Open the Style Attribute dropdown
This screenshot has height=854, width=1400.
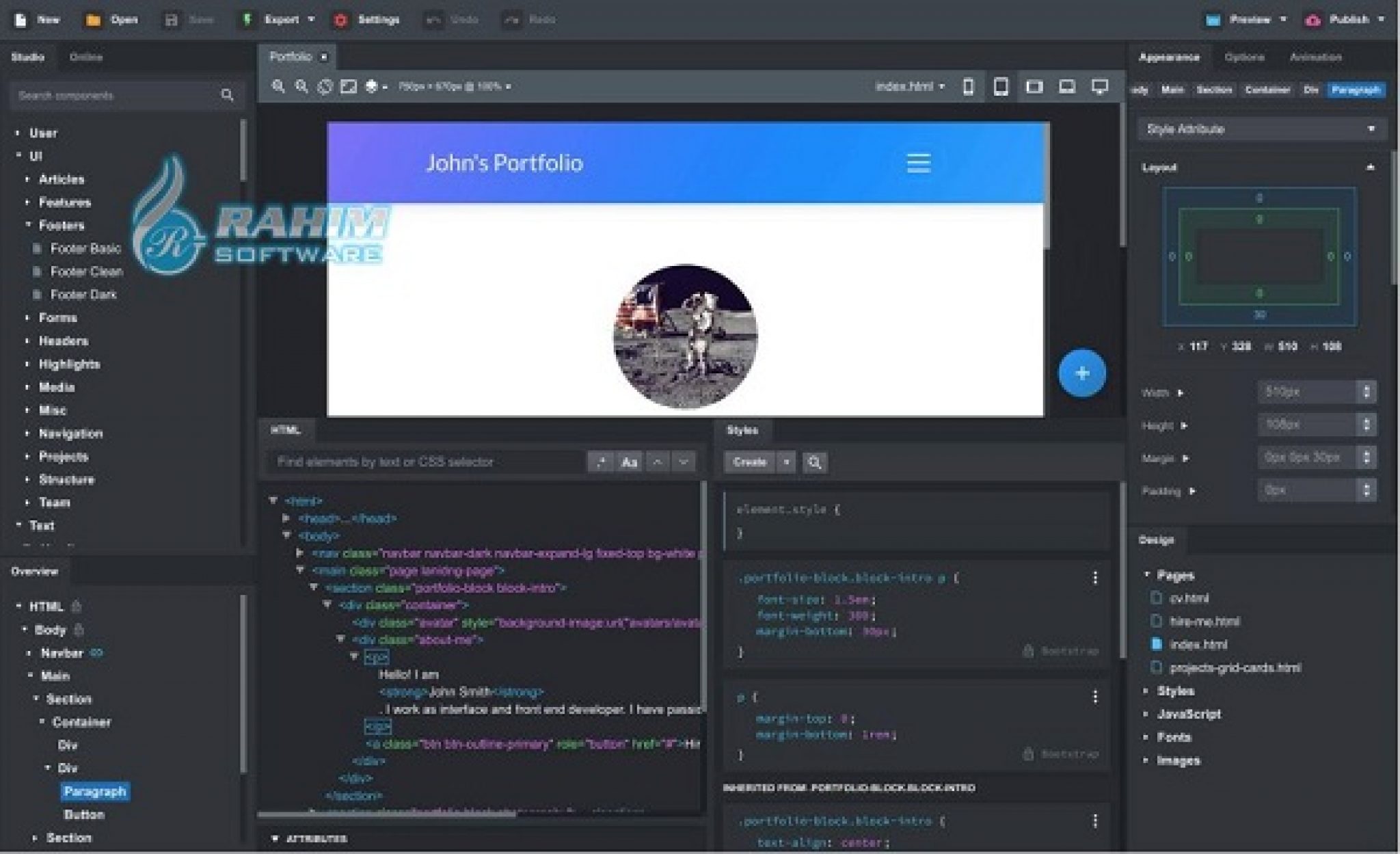click(1261, 129)
